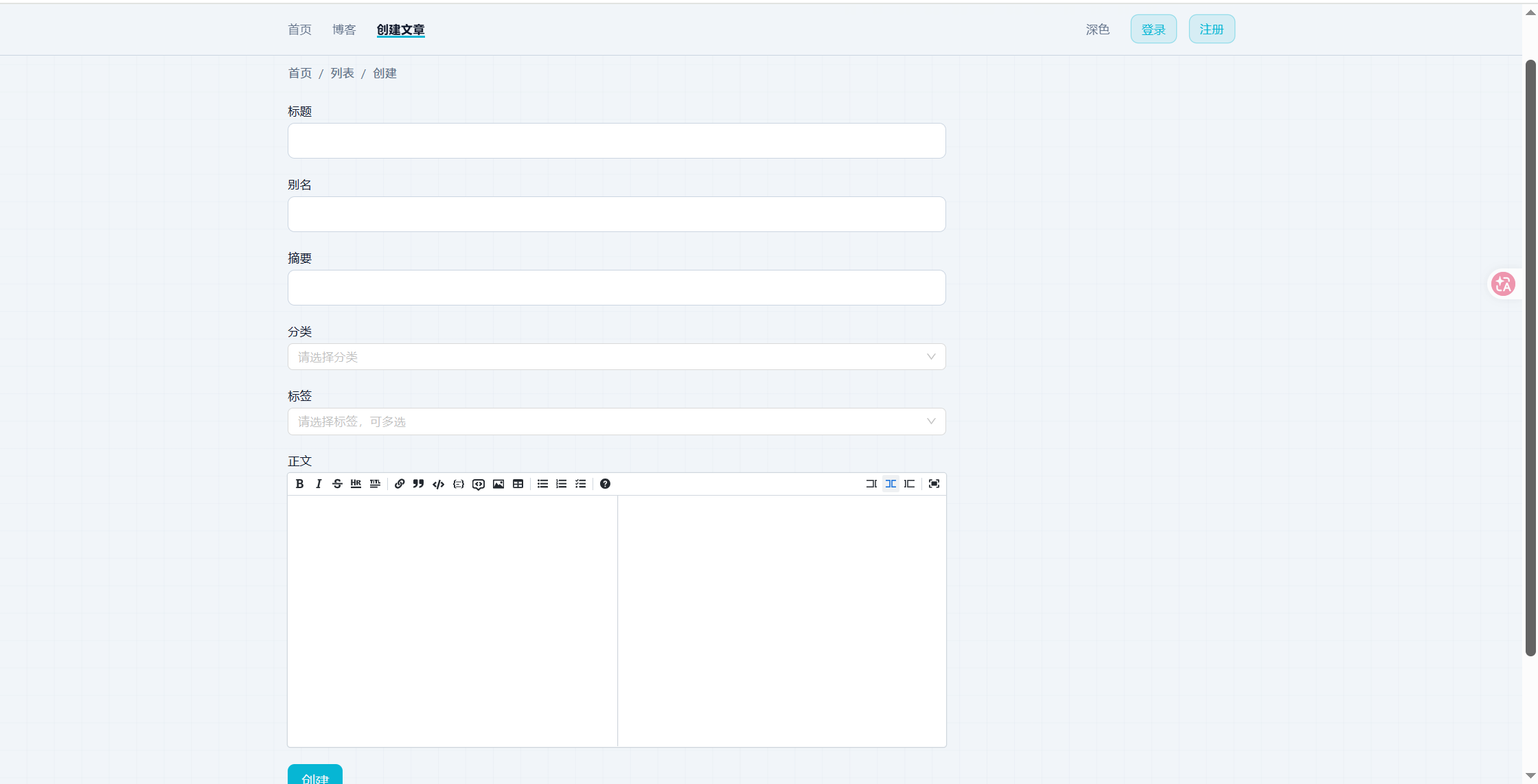This screenshot has width=1538, height=784.
Task: Switch editor to edit-only view
Action: [x=871, y=484]
